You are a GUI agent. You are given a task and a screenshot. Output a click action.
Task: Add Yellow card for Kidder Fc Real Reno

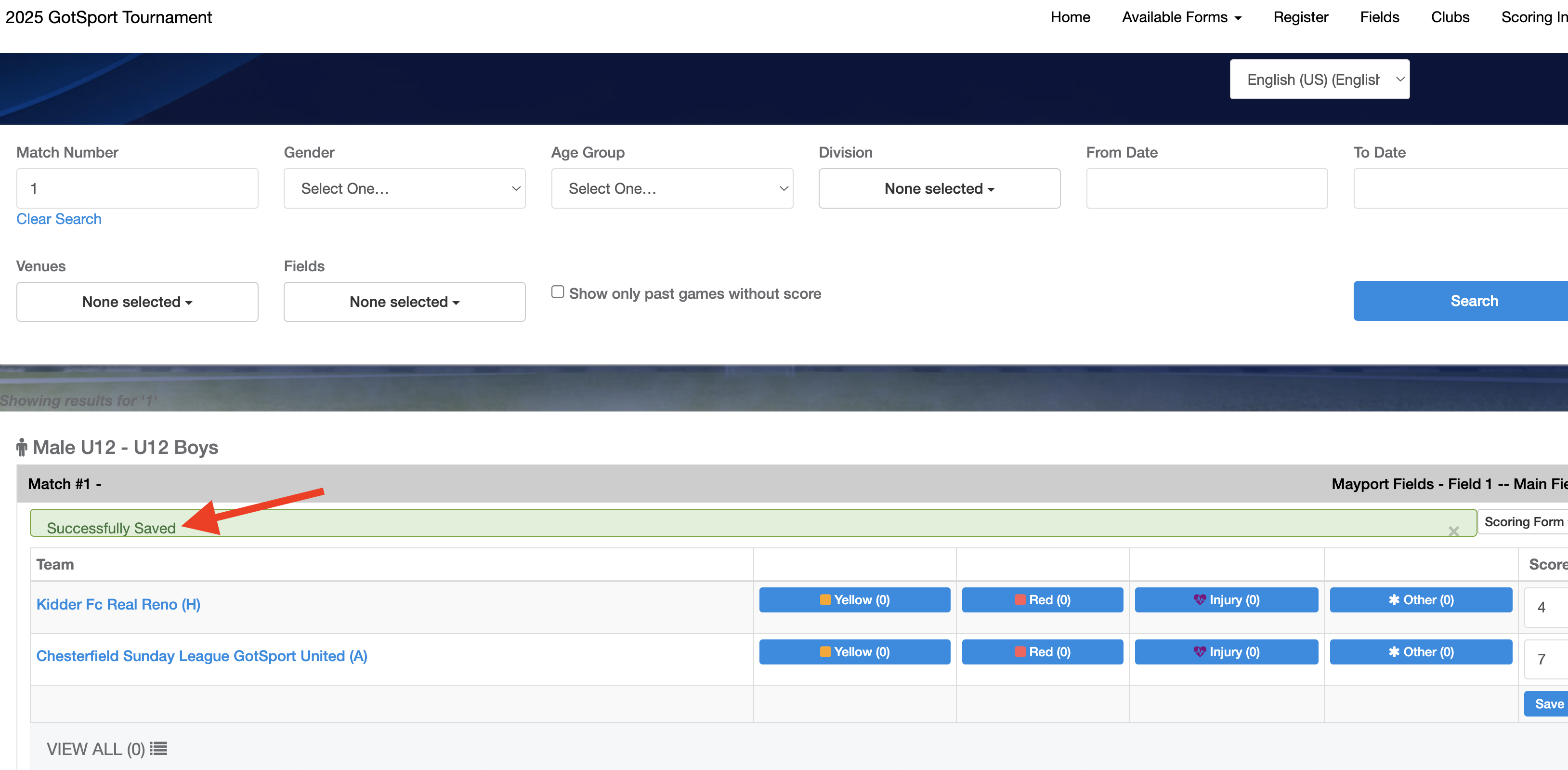click(x=855, y=600)
